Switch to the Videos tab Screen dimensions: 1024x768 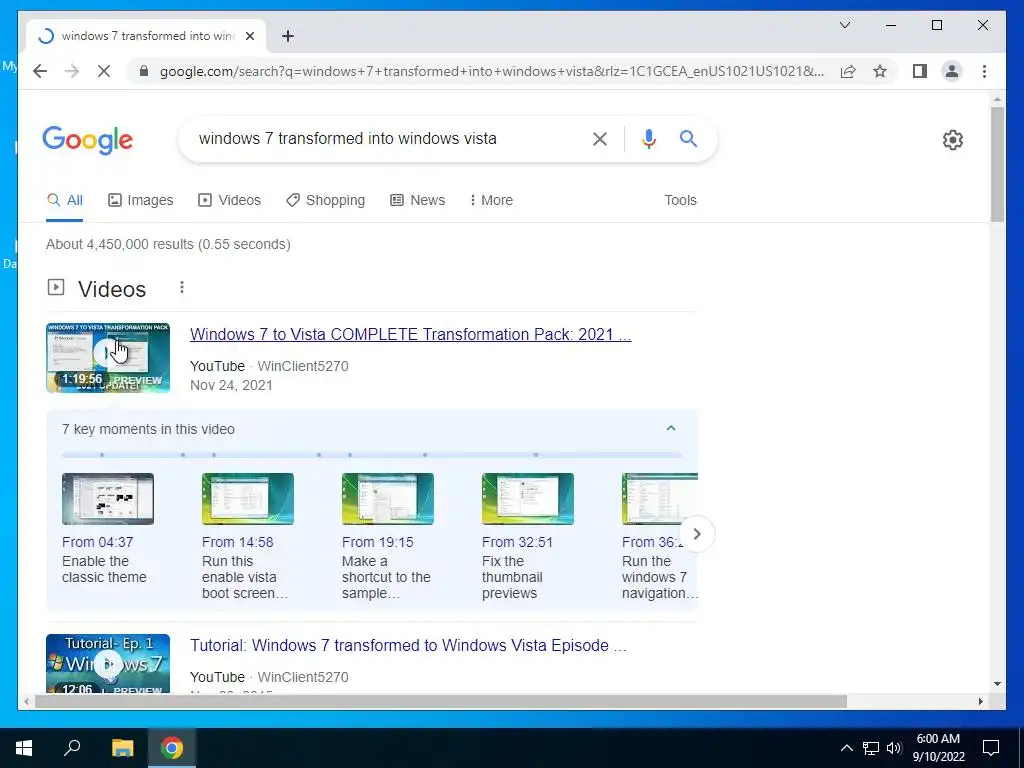coord(229,200)
